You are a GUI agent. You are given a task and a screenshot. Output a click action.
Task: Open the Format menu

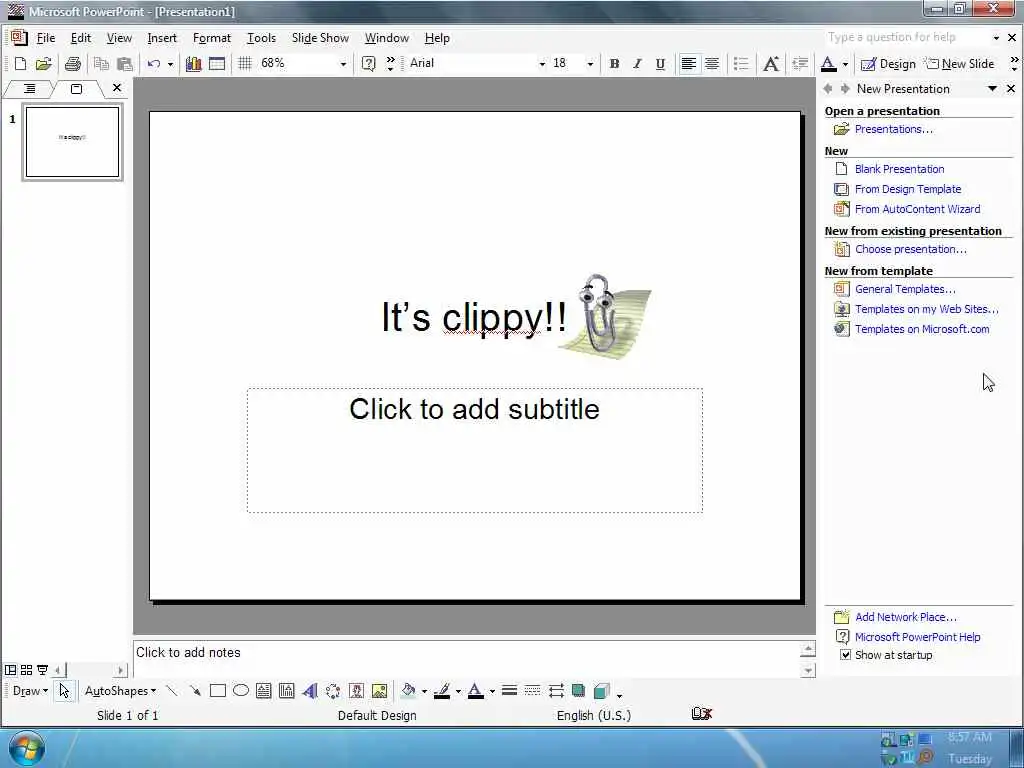[212, 38]
